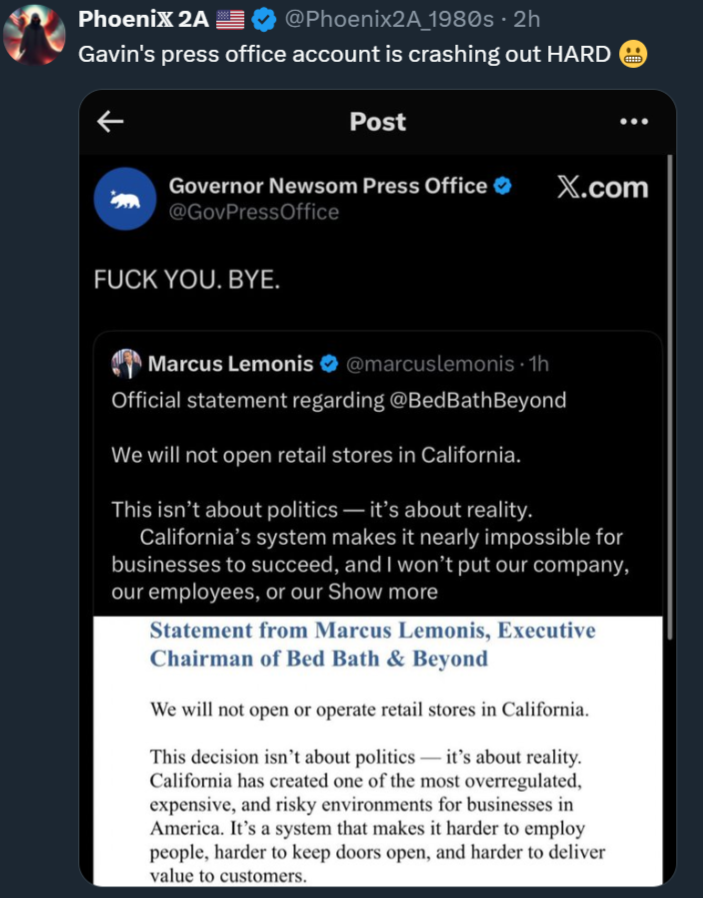The image size is (703, 898).
Task: Click the Governor Newsom Press Office display name
Action: pyautogui.click(x=328, y=186)
